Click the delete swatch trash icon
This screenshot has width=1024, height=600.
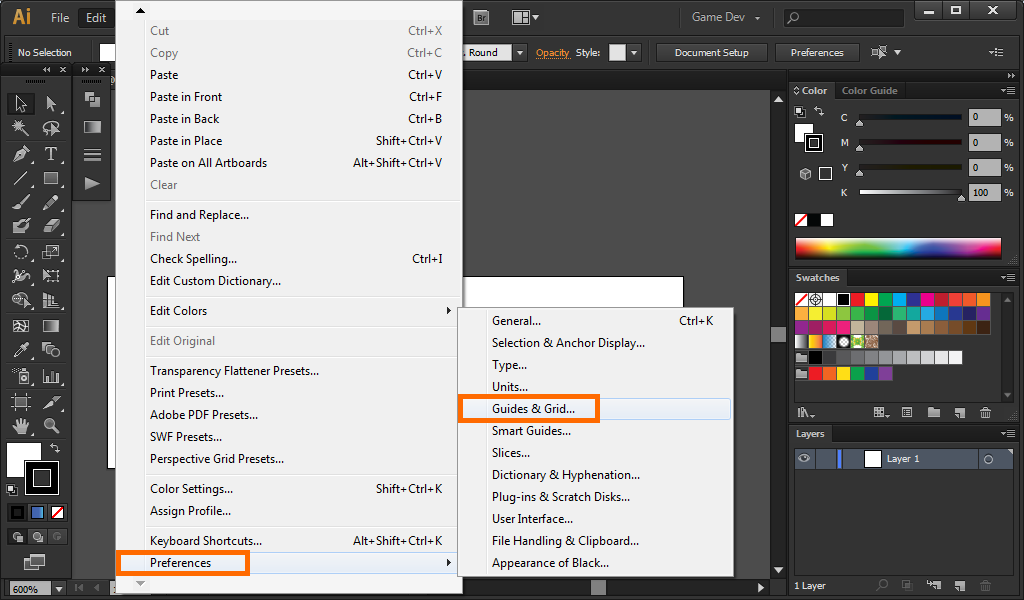coord(986,412)
